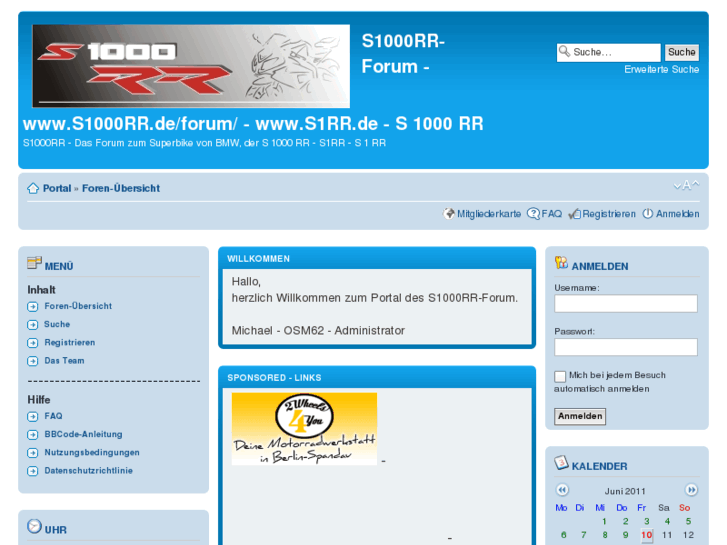The image size is (727, 545).
Task: Click the 2Wheels4You sponsor banner
Action: pyautogui.click(x=304, y=429)
